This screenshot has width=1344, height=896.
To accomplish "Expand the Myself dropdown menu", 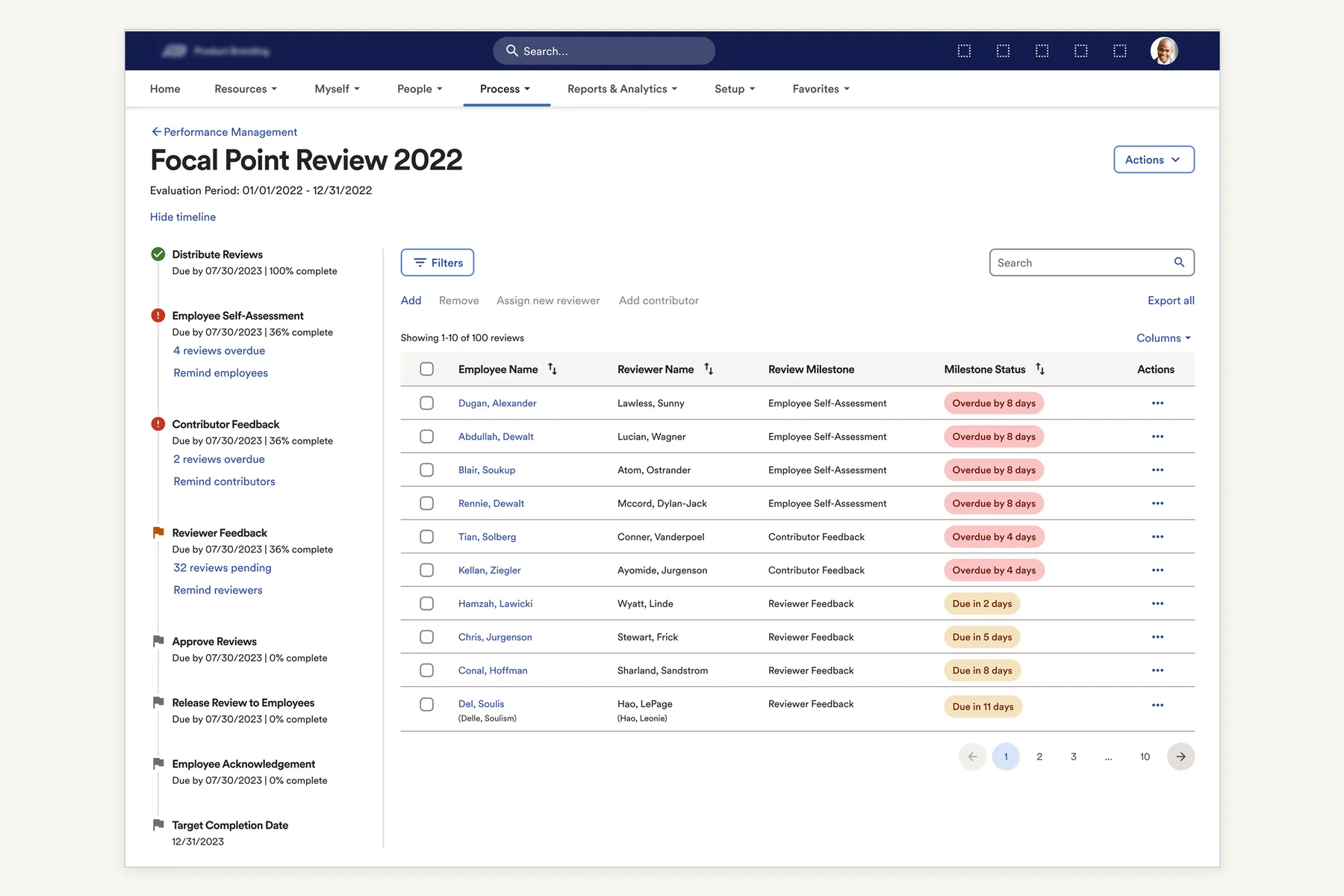I will (x=337, y=89).
